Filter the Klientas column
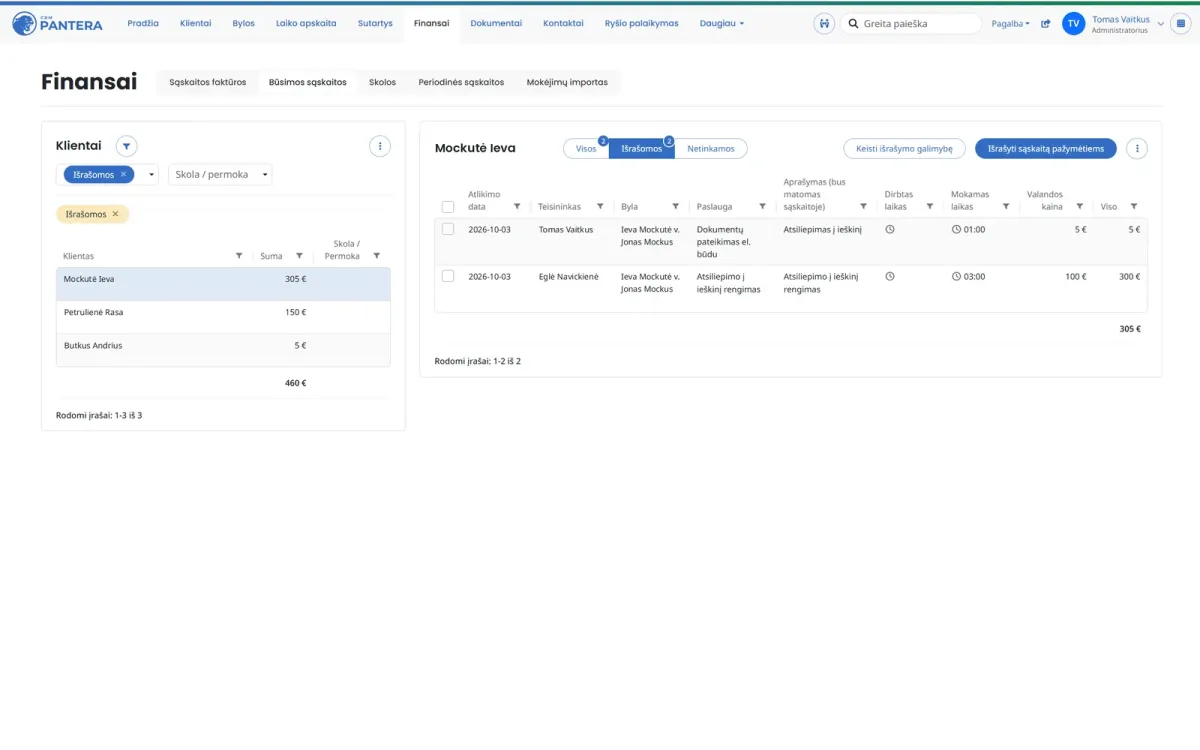 coord(239,256)
